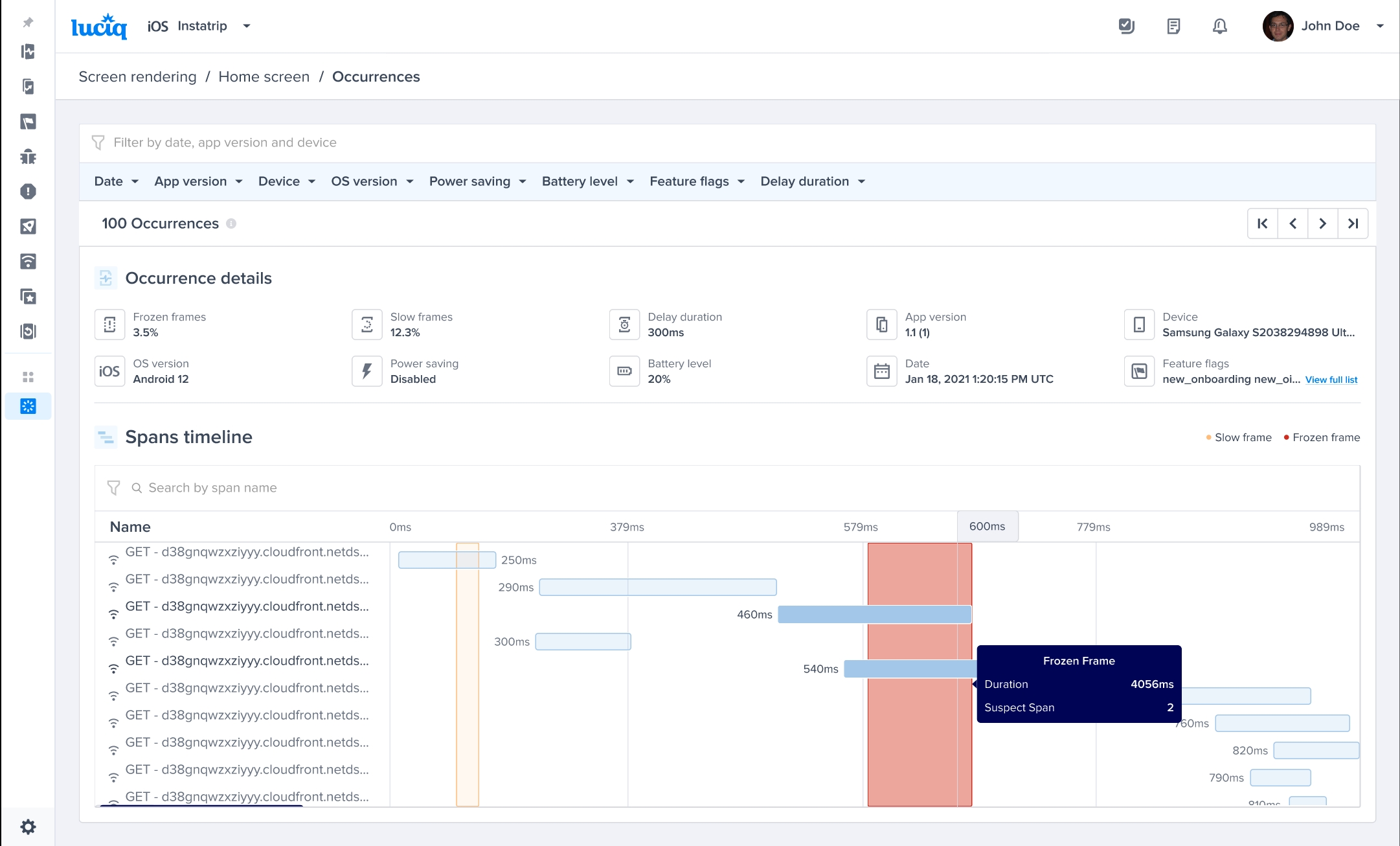
Task: Expand the Date filter dropdown
Action: click(117, 181)
